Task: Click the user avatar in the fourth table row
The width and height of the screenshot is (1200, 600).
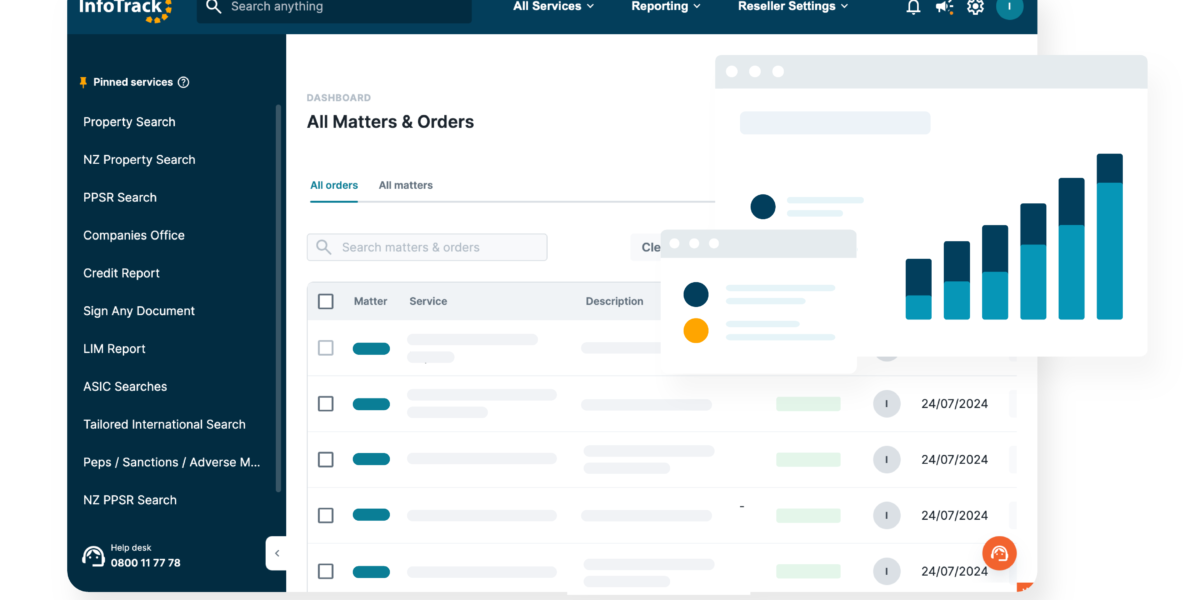Action: tap(887, 515)
